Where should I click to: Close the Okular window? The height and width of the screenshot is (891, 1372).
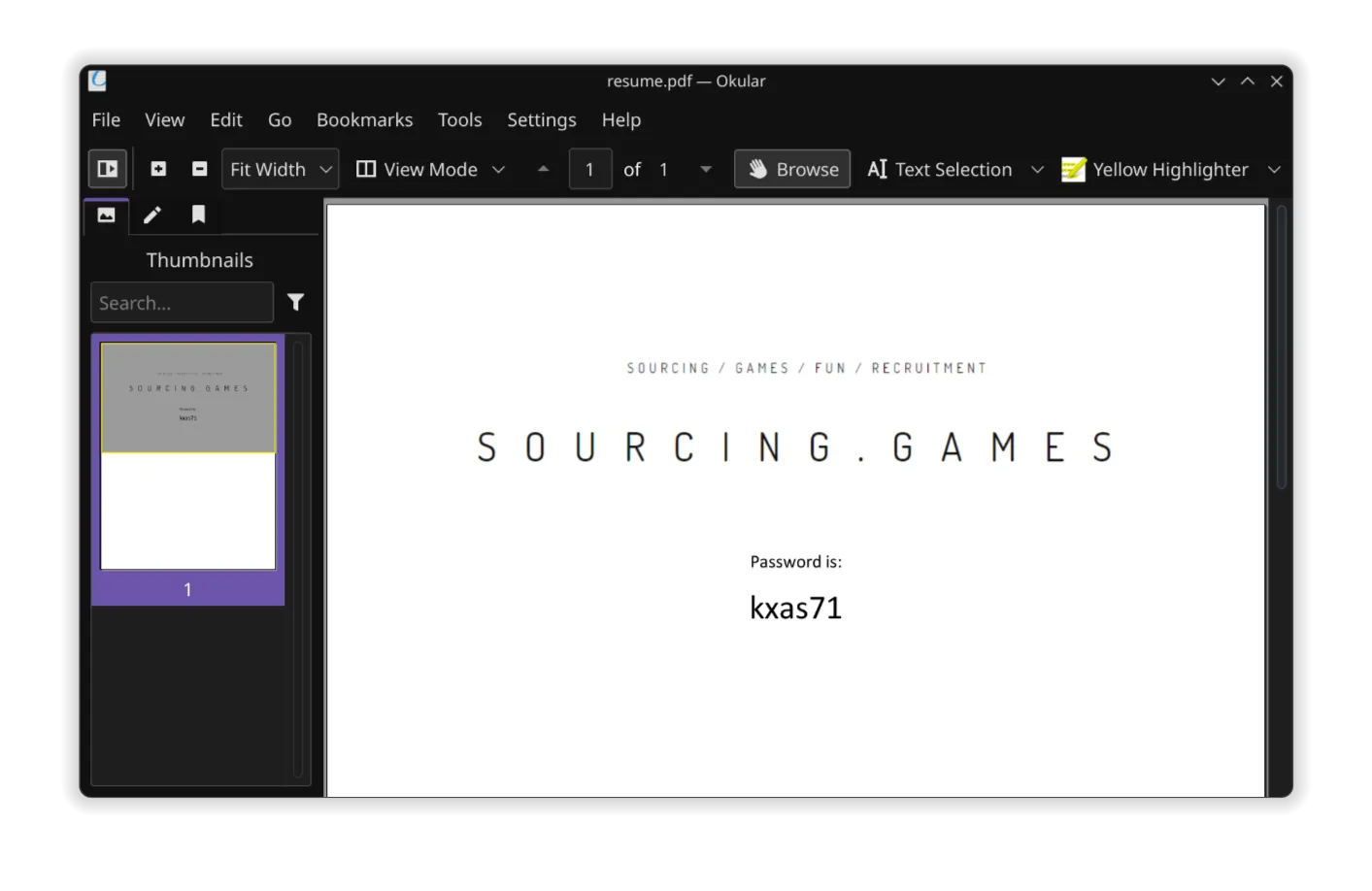(1277, 82)
